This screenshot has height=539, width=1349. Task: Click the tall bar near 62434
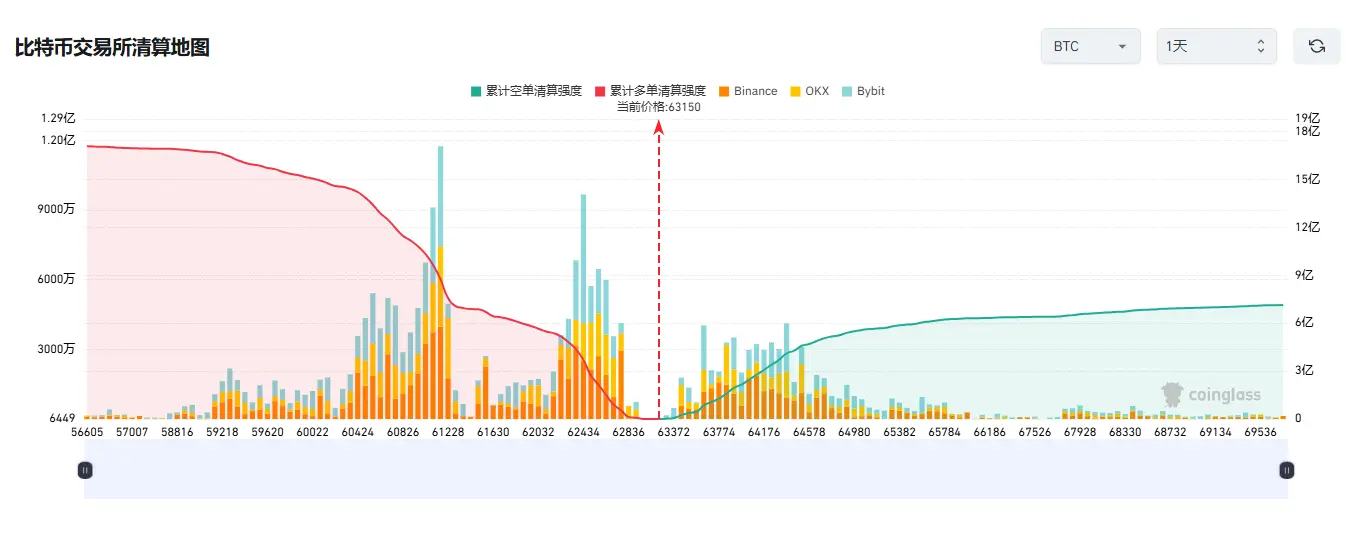tap(583, 306)
